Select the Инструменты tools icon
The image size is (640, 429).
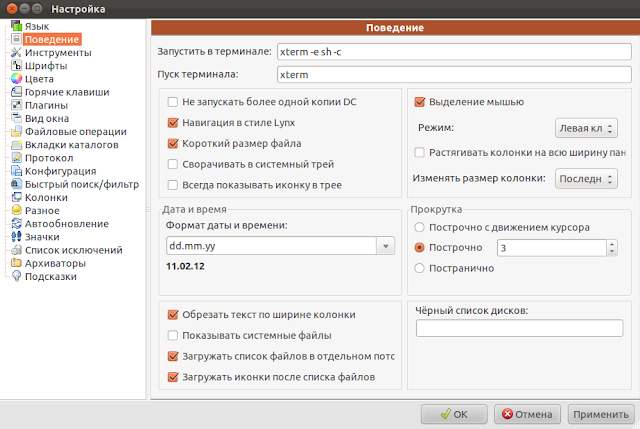click(x=16, y=52)
